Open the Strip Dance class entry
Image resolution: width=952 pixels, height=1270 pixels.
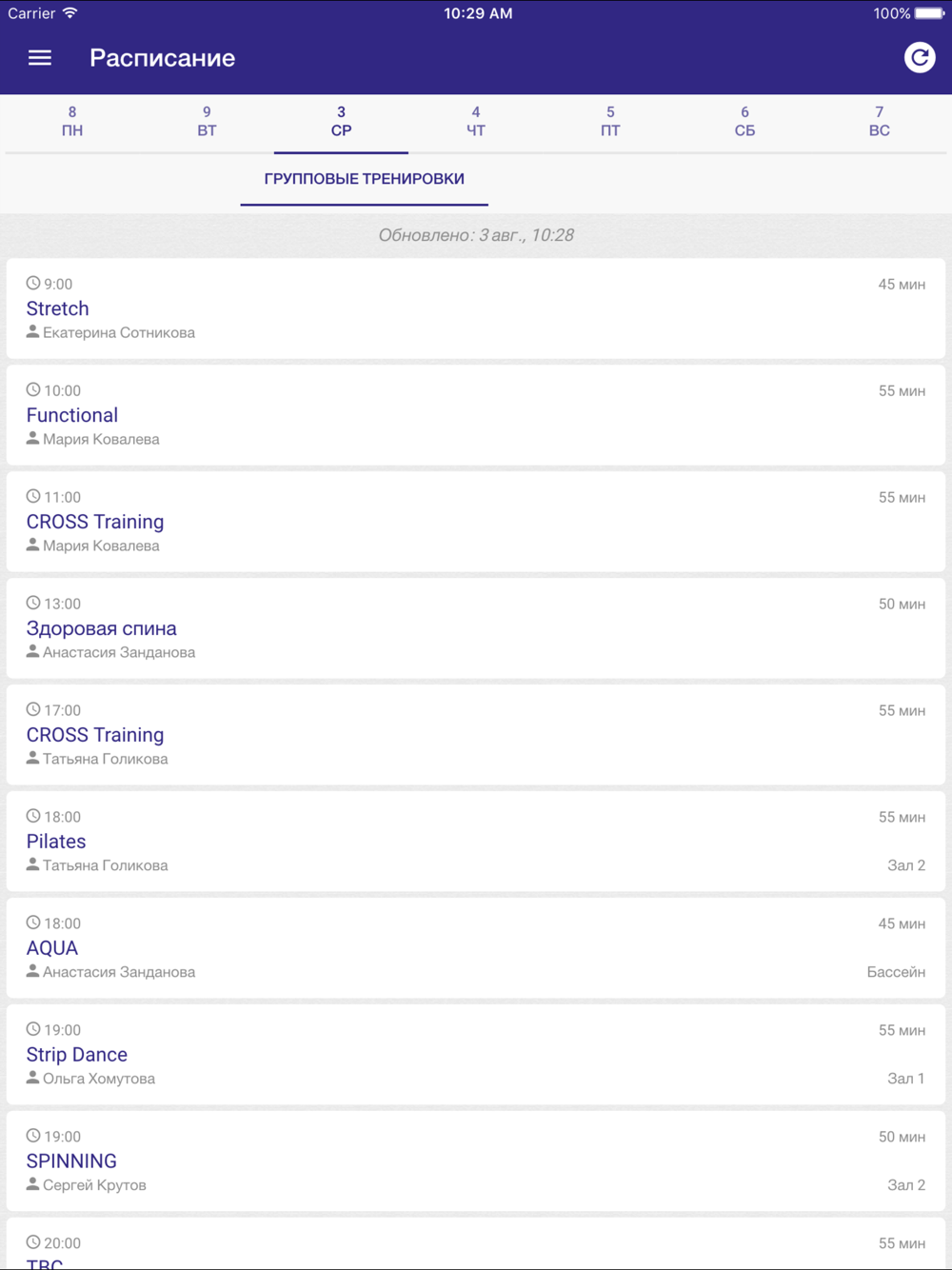pyautogui.click(x=476, y=1055)
